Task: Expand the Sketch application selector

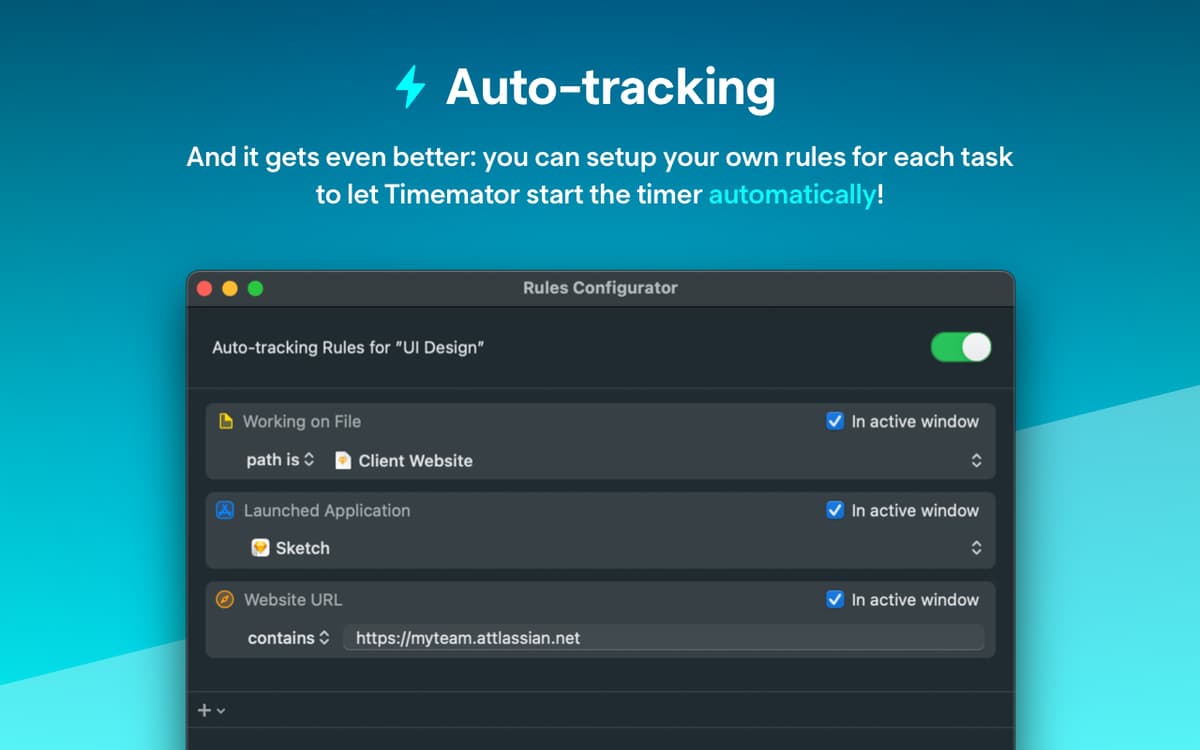Action: coord(976,548)
